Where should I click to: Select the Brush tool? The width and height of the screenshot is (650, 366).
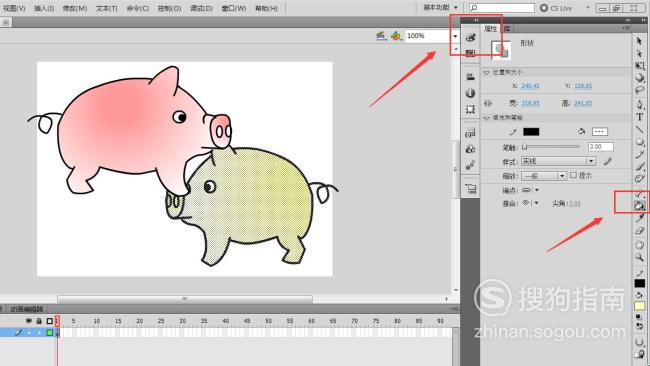pos(640,166)
